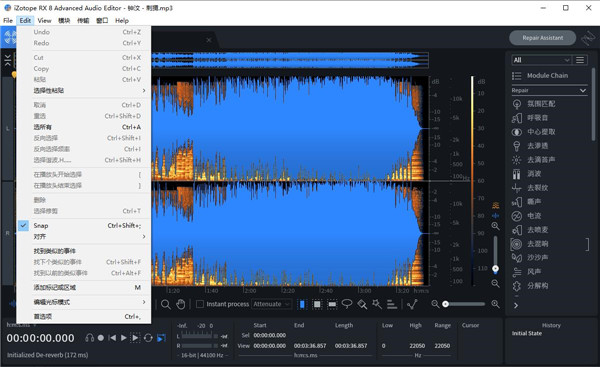
Task: Zoom in vertically beside the spectrogram
Action: pos(496,226)
